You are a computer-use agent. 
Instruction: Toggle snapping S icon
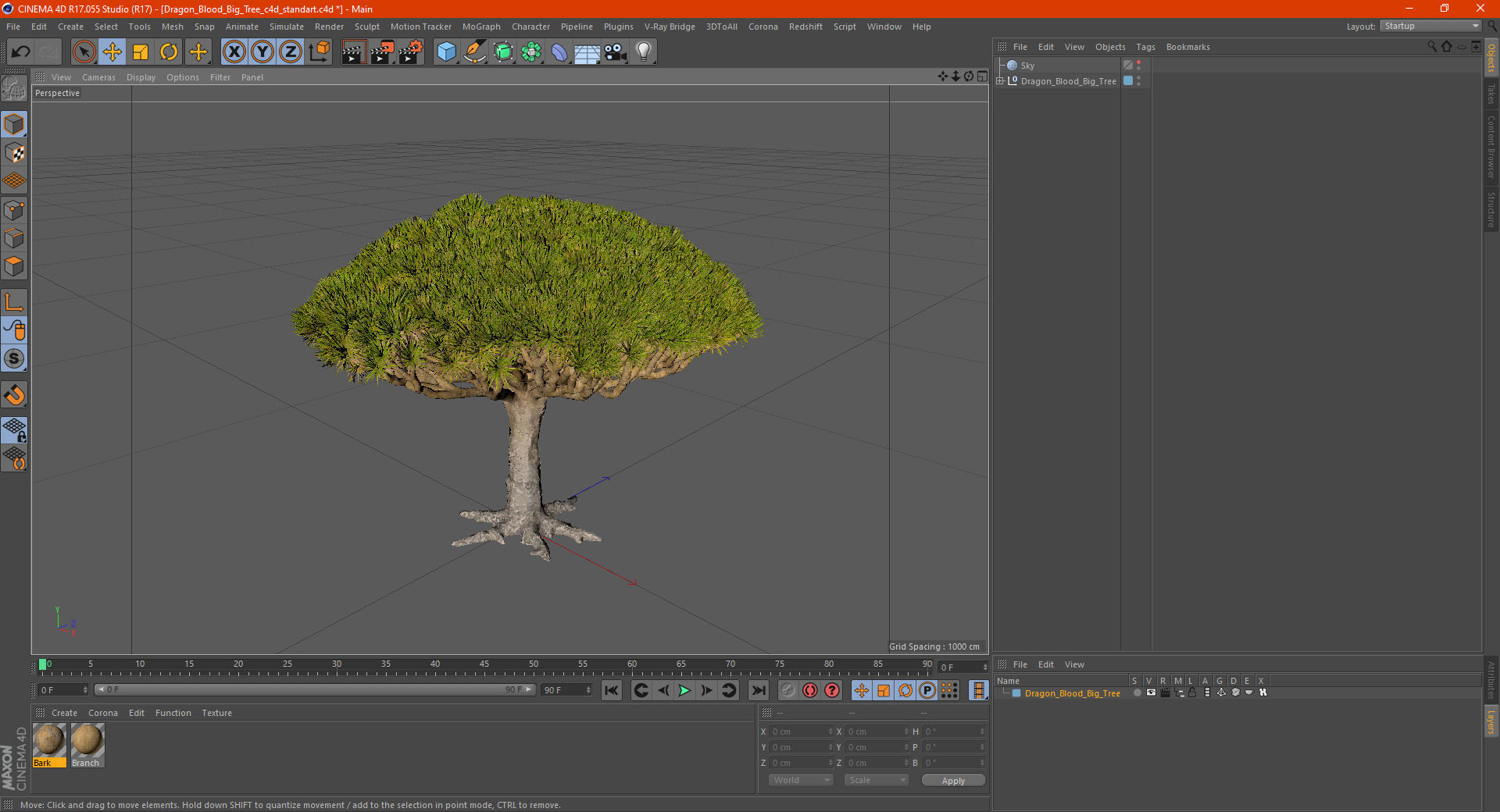click(15, 358)
